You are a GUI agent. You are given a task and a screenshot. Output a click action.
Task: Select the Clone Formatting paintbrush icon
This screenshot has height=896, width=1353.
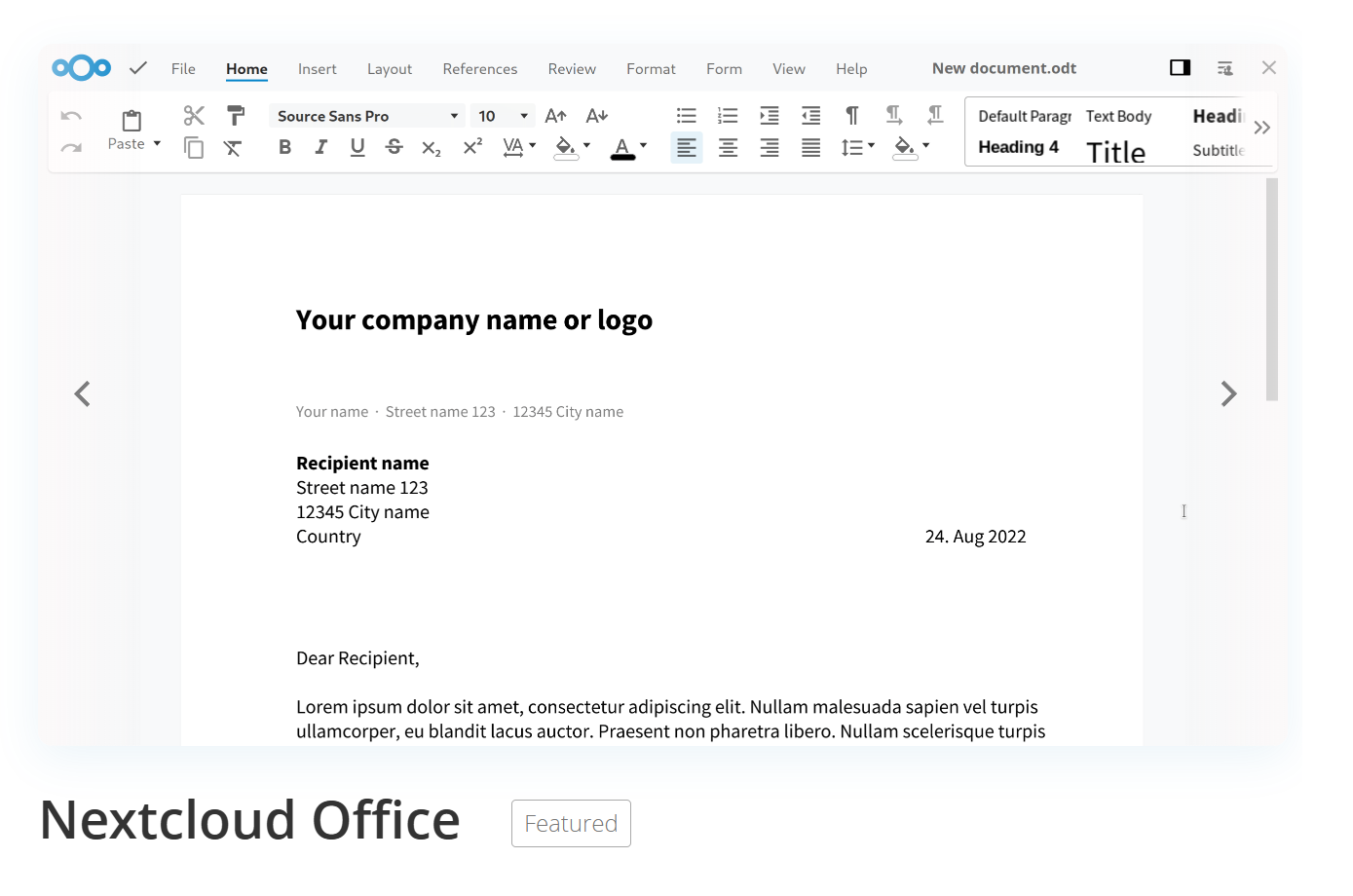235,116
